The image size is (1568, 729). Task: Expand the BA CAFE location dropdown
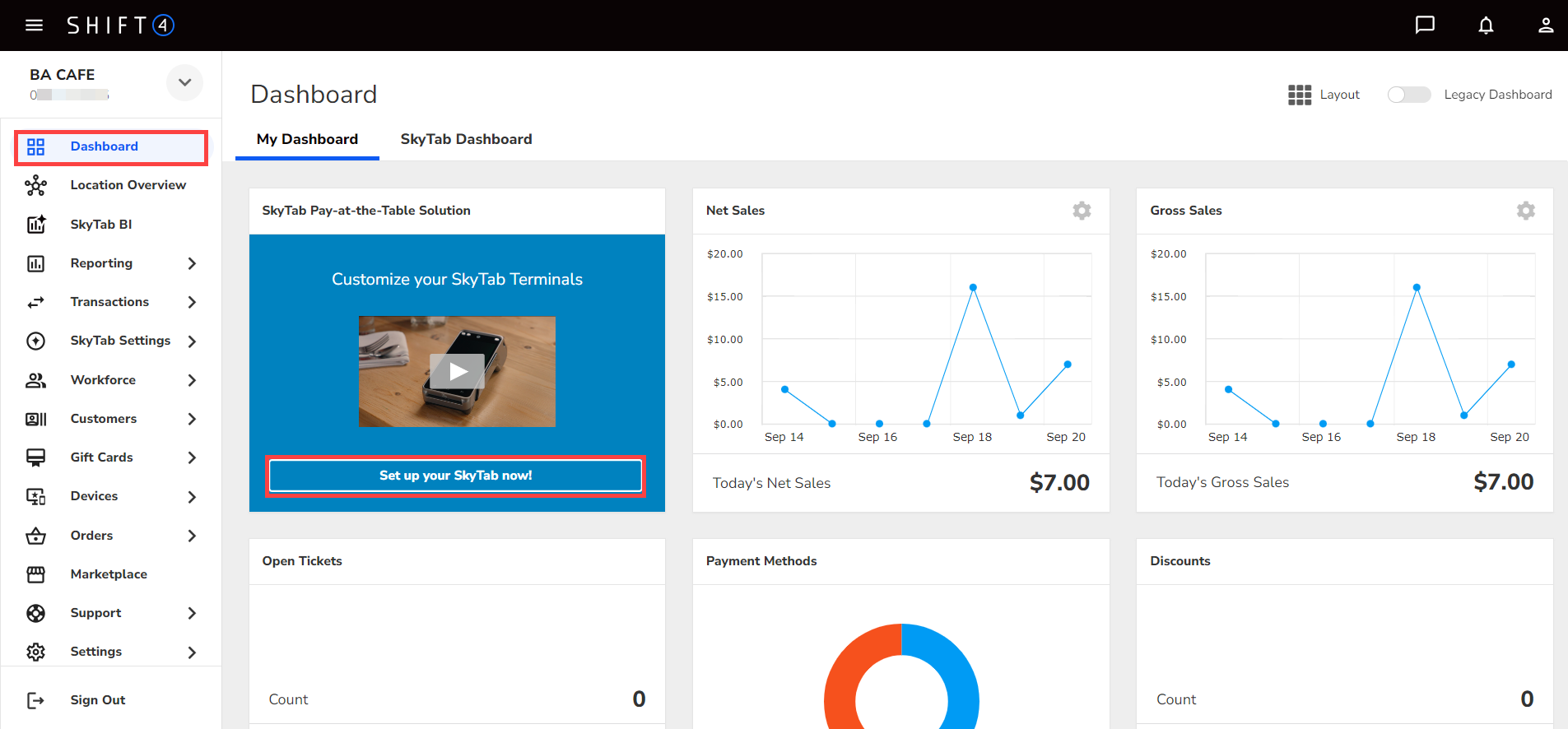184,82
